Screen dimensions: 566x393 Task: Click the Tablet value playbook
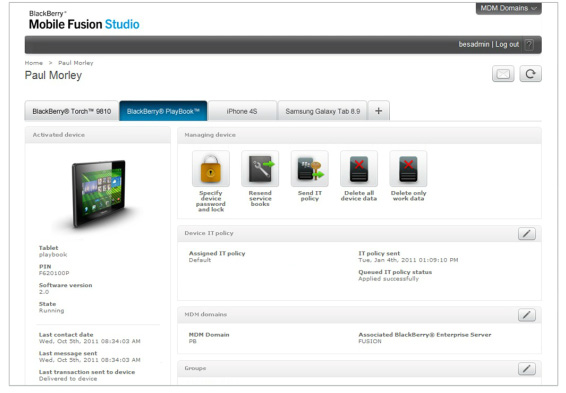(x=53, y=254)
